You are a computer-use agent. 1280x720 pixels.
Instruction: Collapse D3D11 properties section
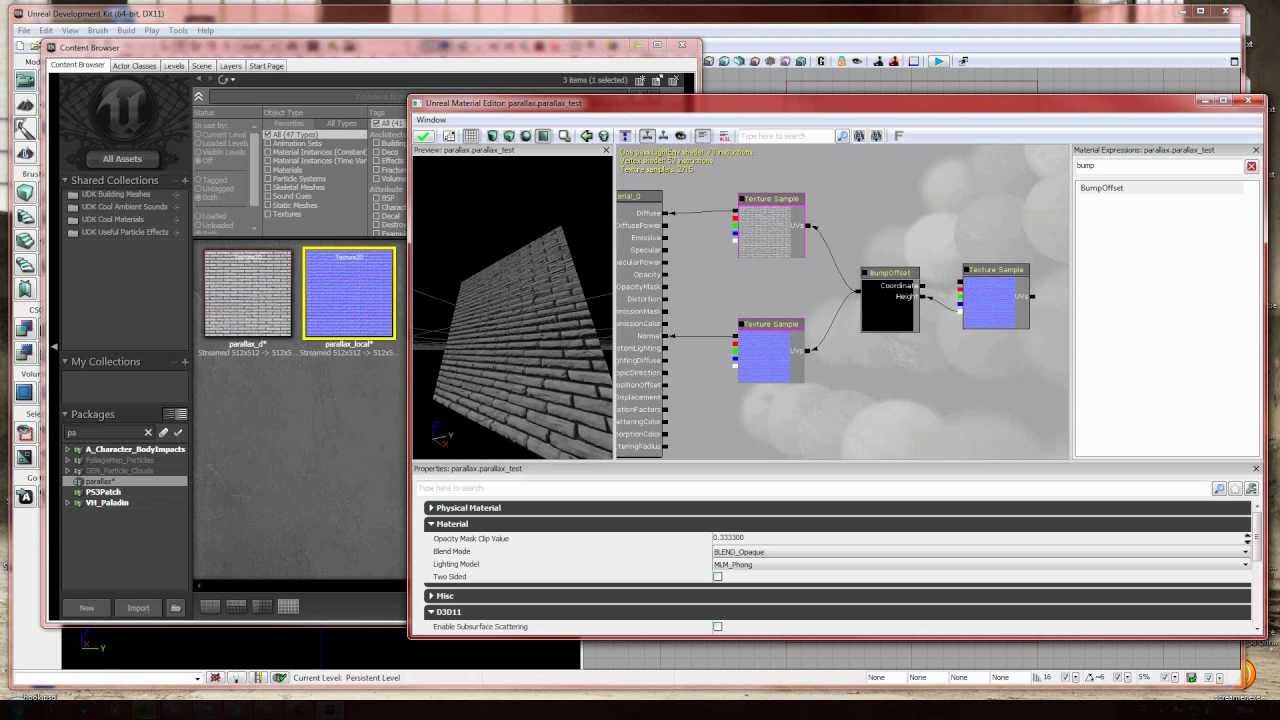coord(431,612)
